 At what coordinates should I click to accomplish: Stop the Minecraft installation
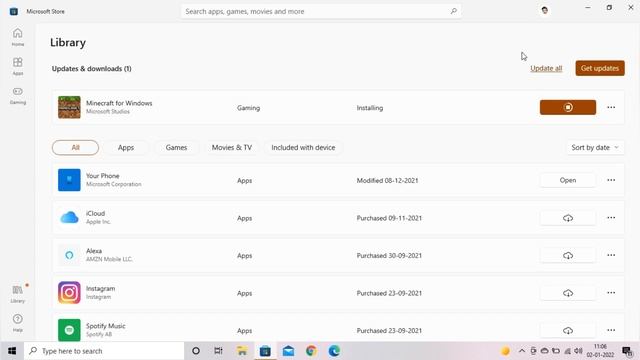click(x=568, y=107)
